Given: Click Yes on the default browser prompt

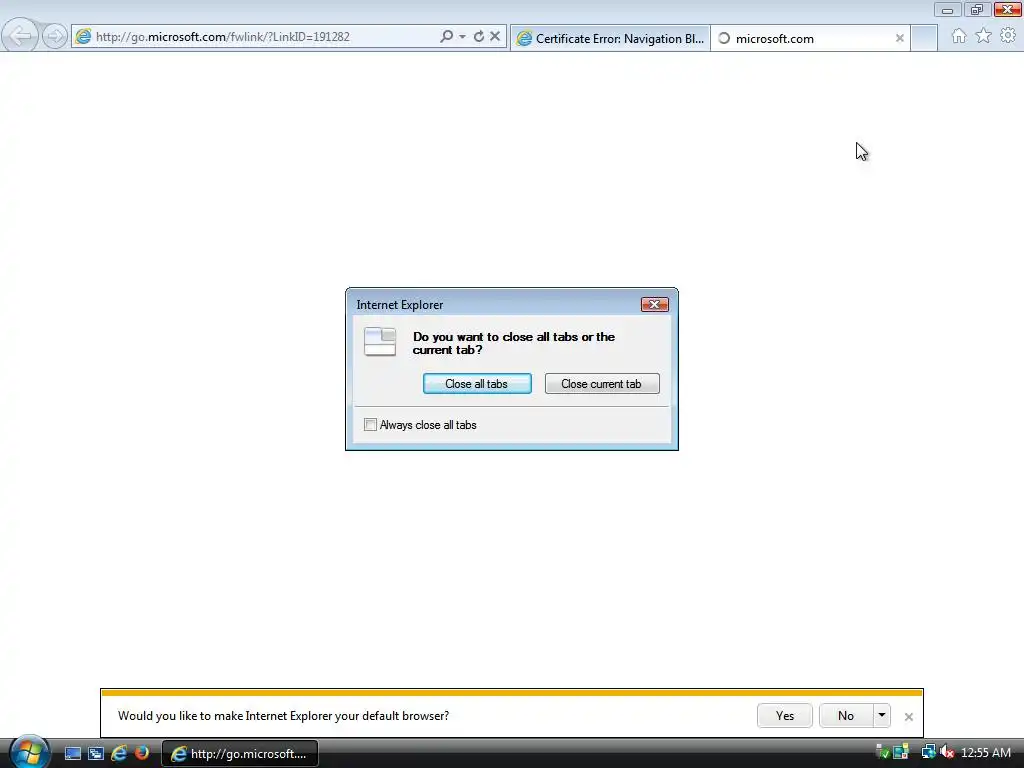Looking at the screenshot, I should tap(784, 716).
